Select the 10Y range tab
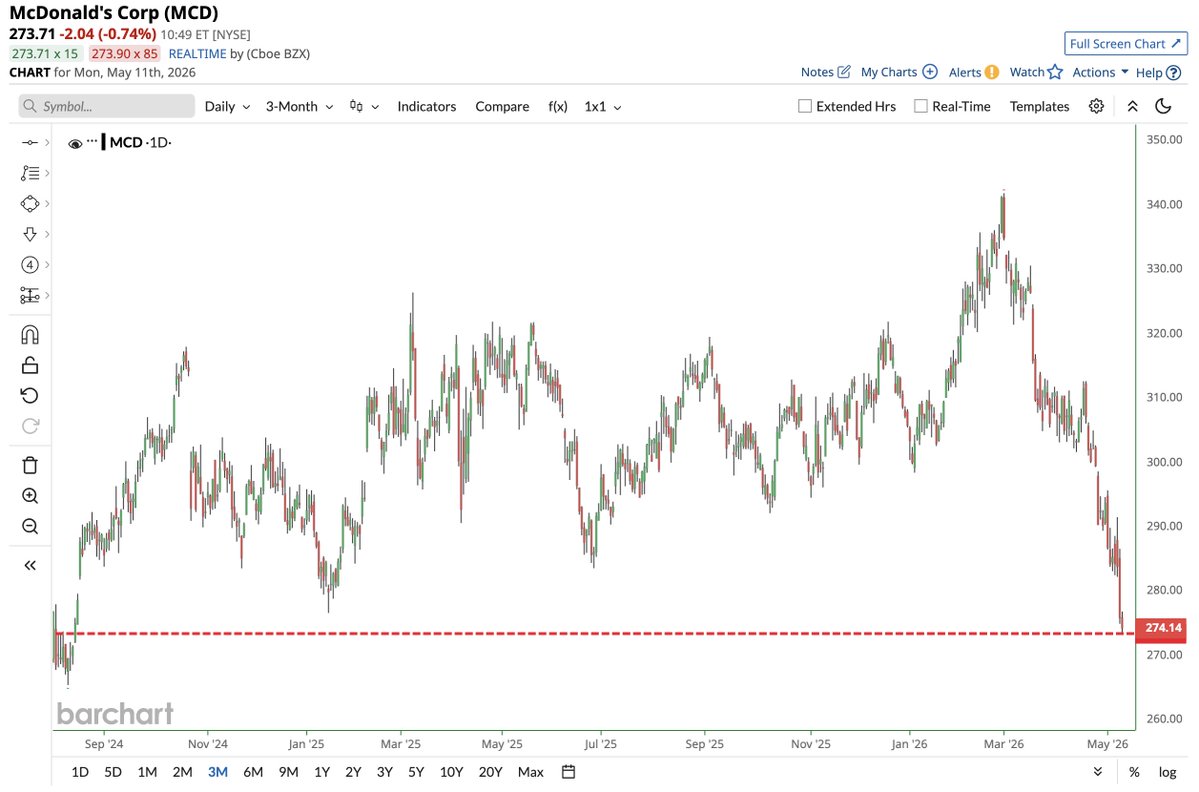 pyautogui.click(x=451, y=772)
